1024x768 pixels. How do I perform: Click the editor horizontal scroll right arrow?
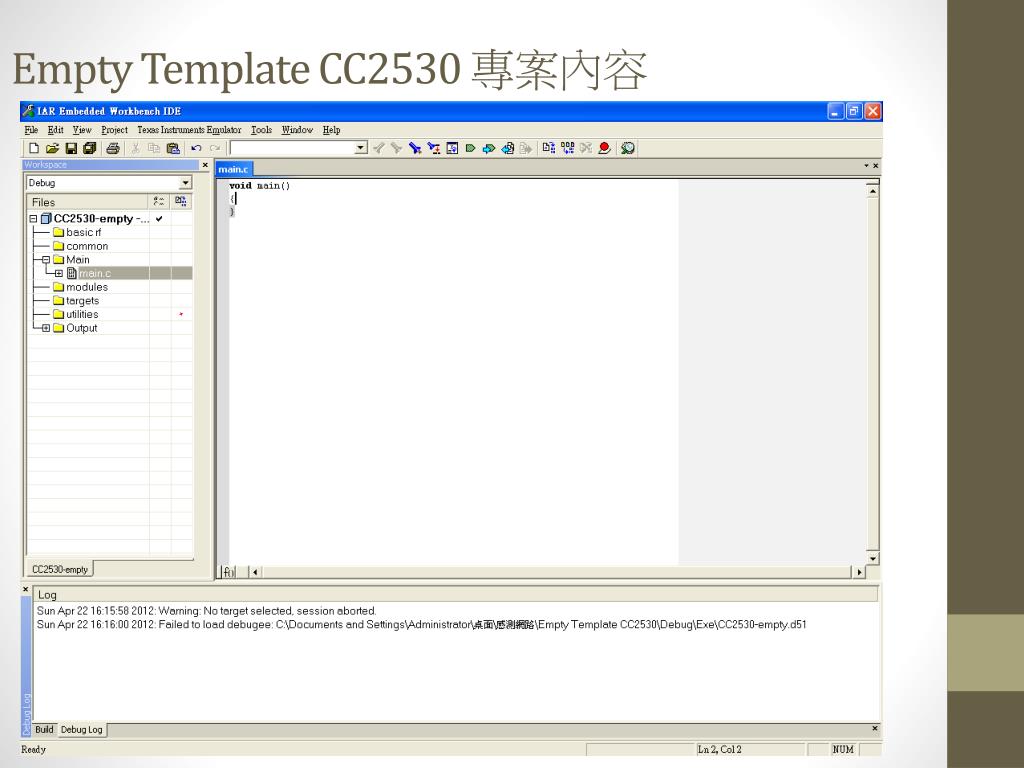(x=859, y=572)
